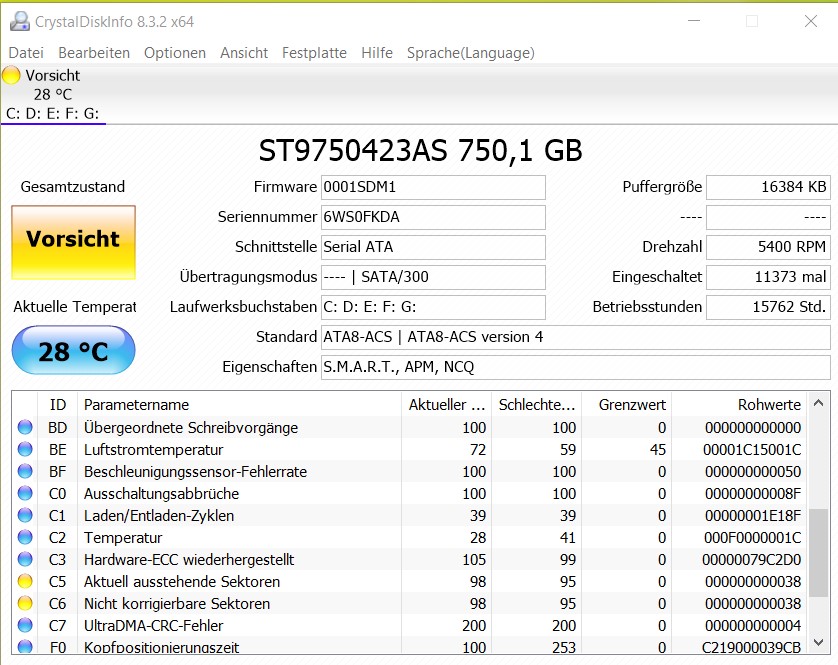This screenshot has width=838, height=665.
Task: Select the Laden/Entladen-Zyklen parameter name
Action: click(159, 515)
